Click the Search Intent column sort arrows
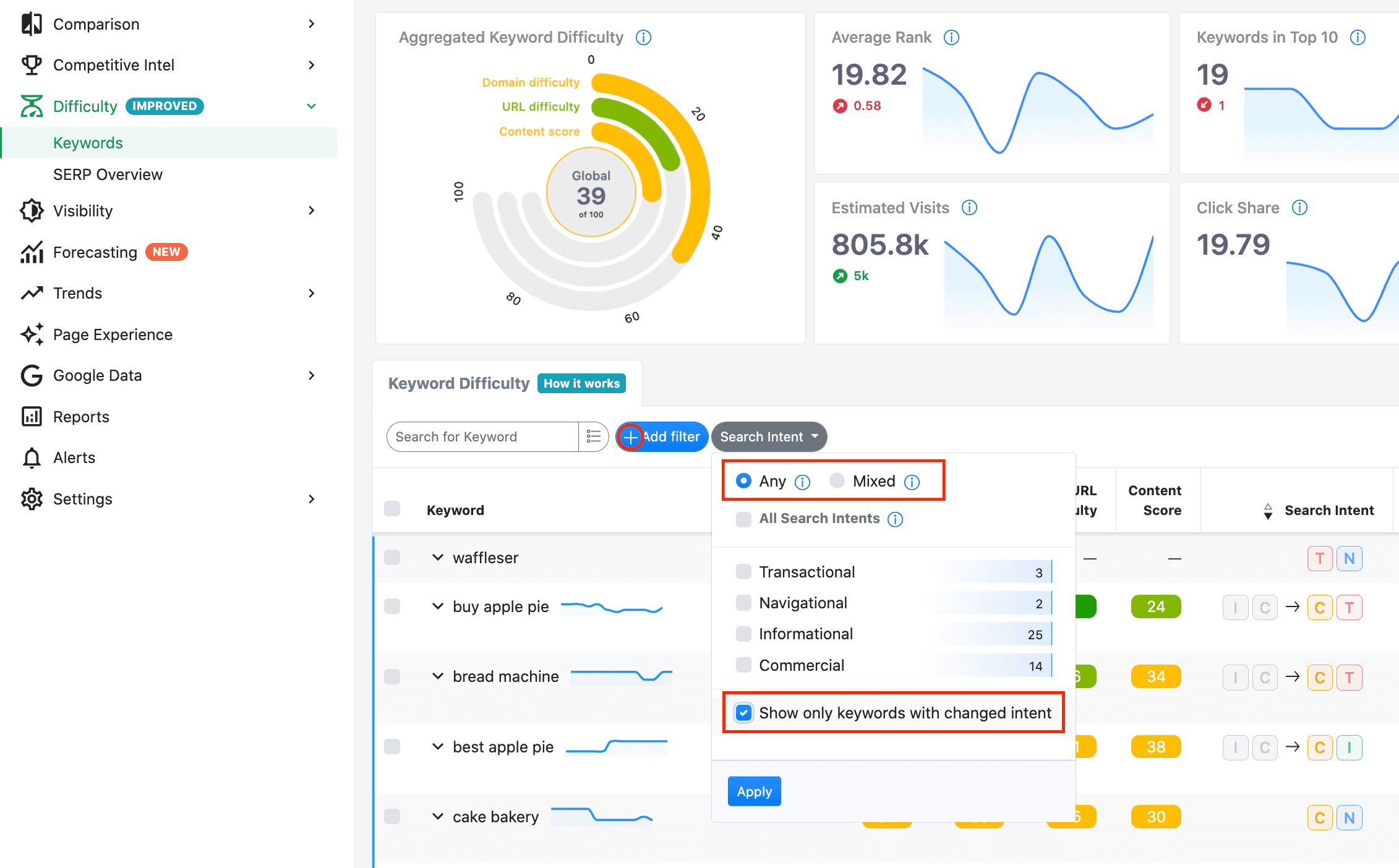The image size is (1399, 868). point(1268,511)
